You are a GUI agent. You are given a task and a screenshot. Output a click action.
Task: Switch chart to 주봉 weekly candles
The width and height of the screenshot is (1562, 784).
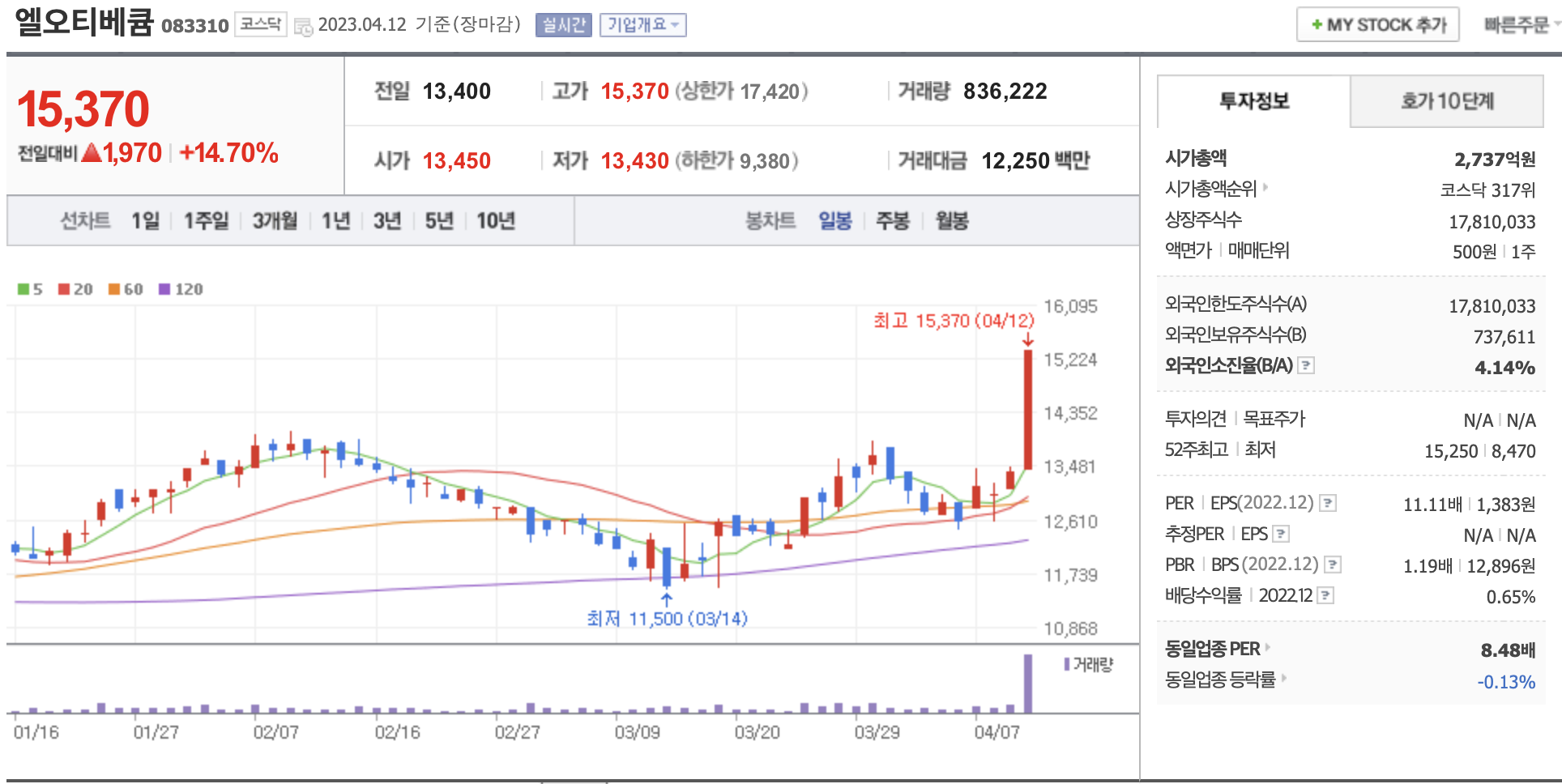893,221
